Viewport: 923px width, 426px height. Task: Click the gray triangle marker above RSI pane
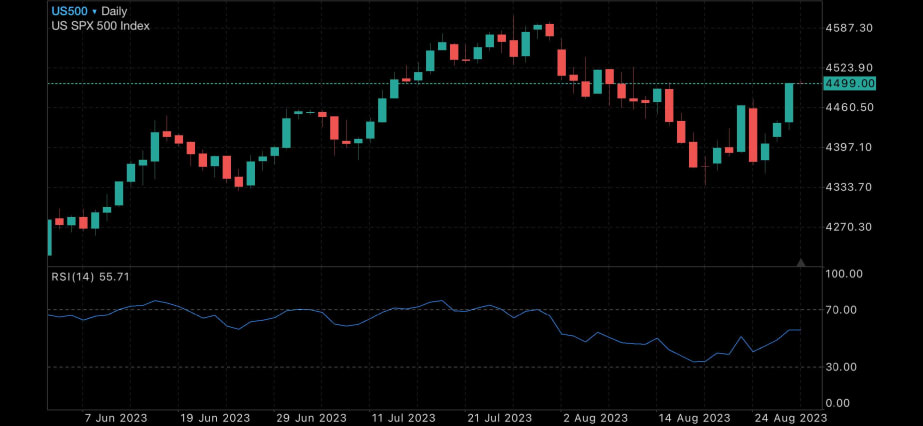(x=801, y=262)
